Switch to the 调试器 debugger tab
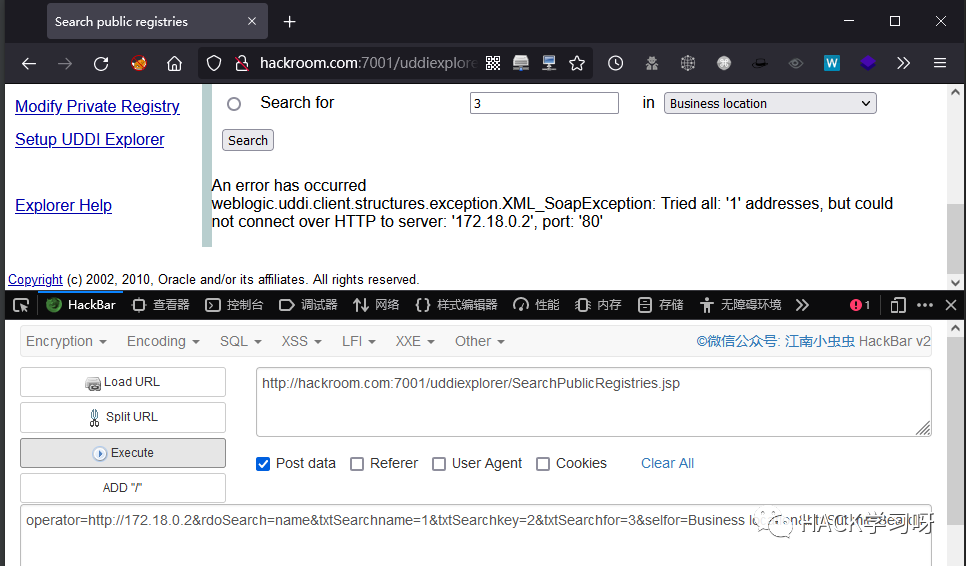The width and height of the screenshot is (966, 566). (308, 305)
